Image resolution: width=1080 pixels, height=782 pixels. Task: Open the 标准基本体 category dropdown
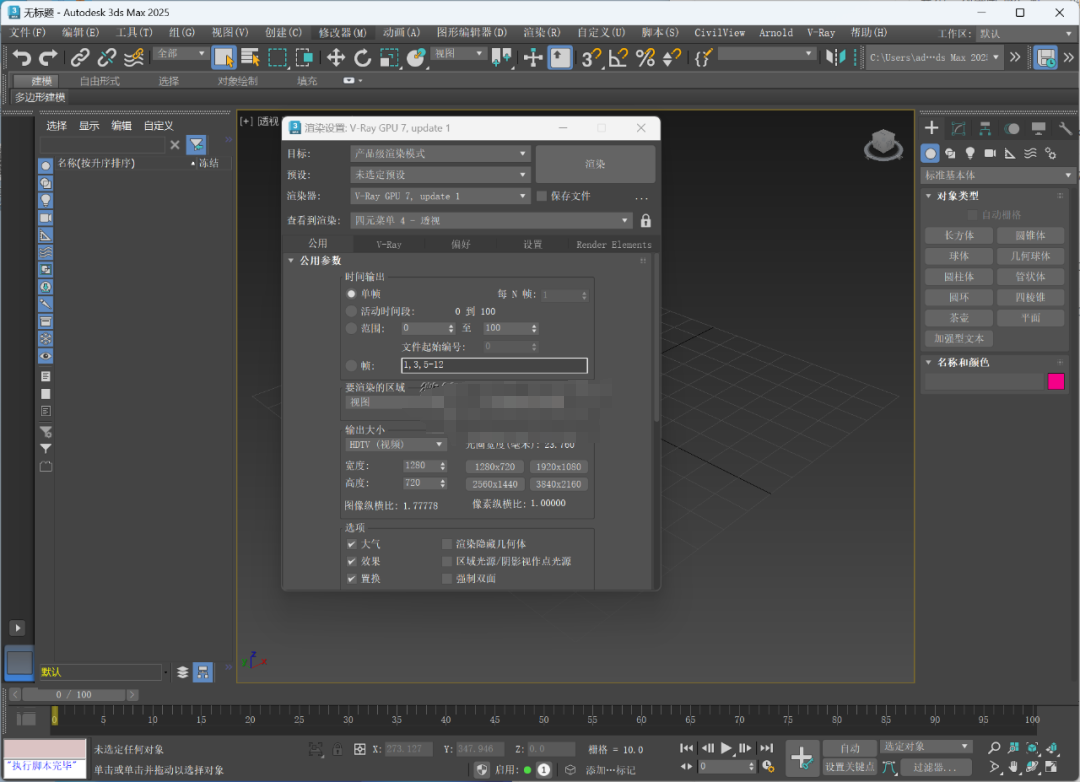point(998,176)
